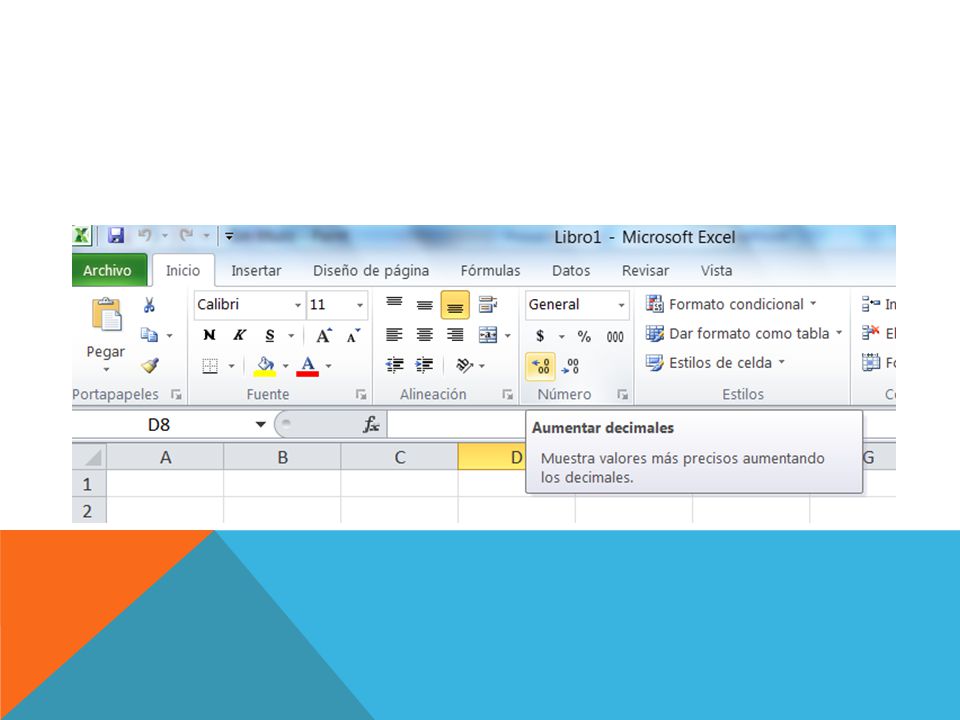Align text to middle icon
The image size is (960, 720).
click(x=424, y=305)
